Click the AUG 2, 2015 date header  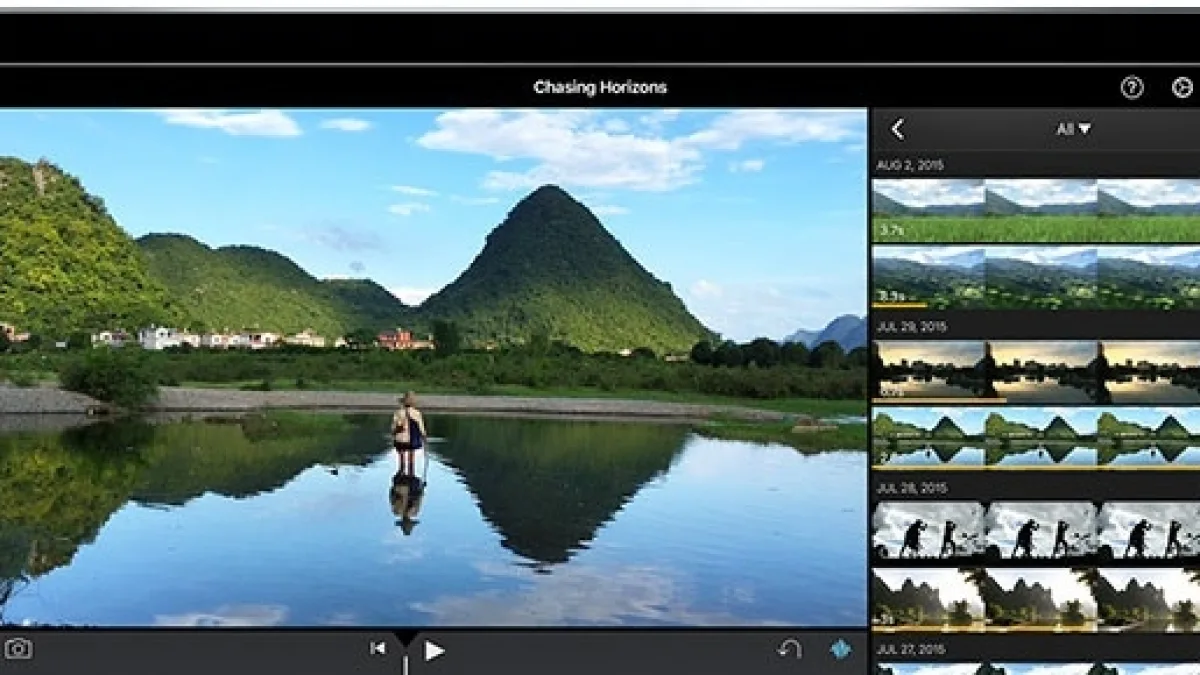pos(910,165)
